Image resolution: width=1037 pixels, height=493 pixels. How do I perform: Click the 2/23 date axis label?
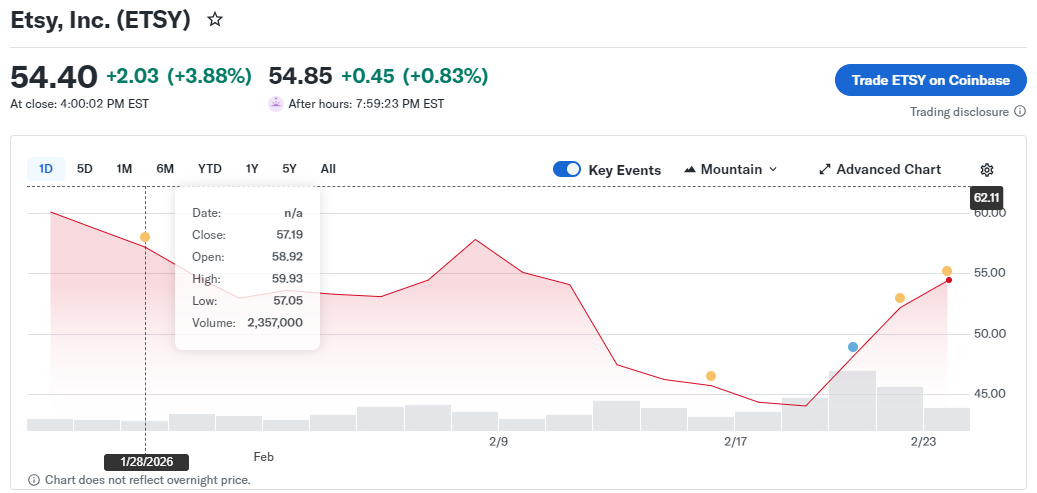point(925,442)
